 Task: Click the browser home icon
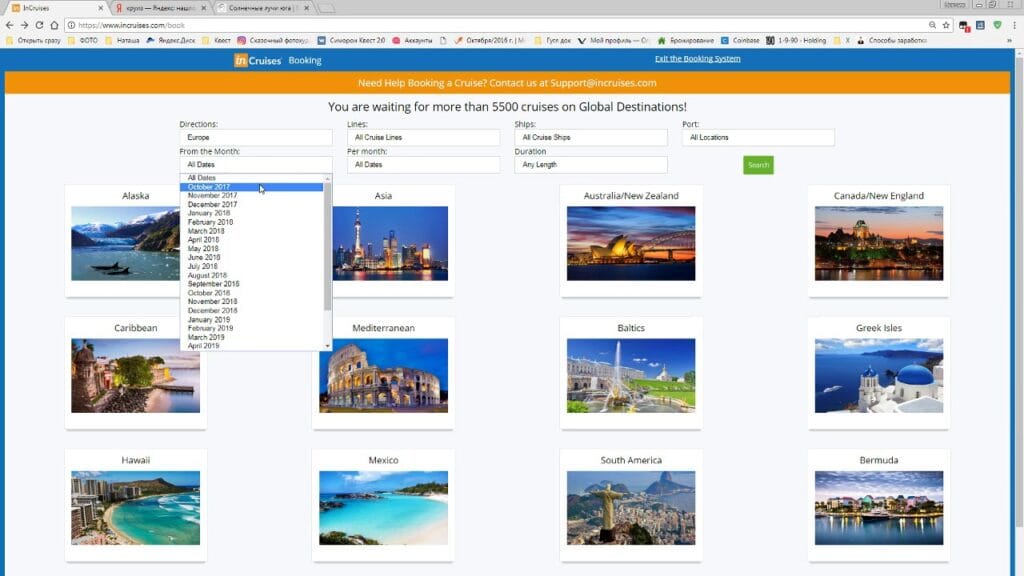coord(54,24)
